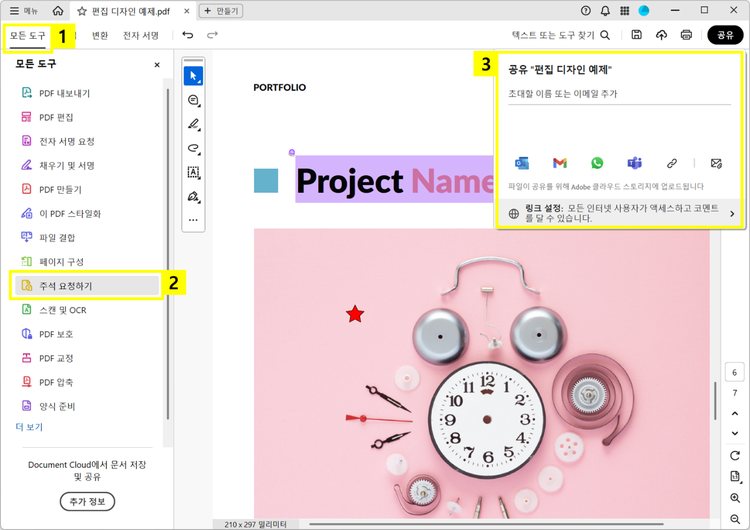Switch to the 변환 tab
The width and height of the screenshot is (750, 530).
100,35
